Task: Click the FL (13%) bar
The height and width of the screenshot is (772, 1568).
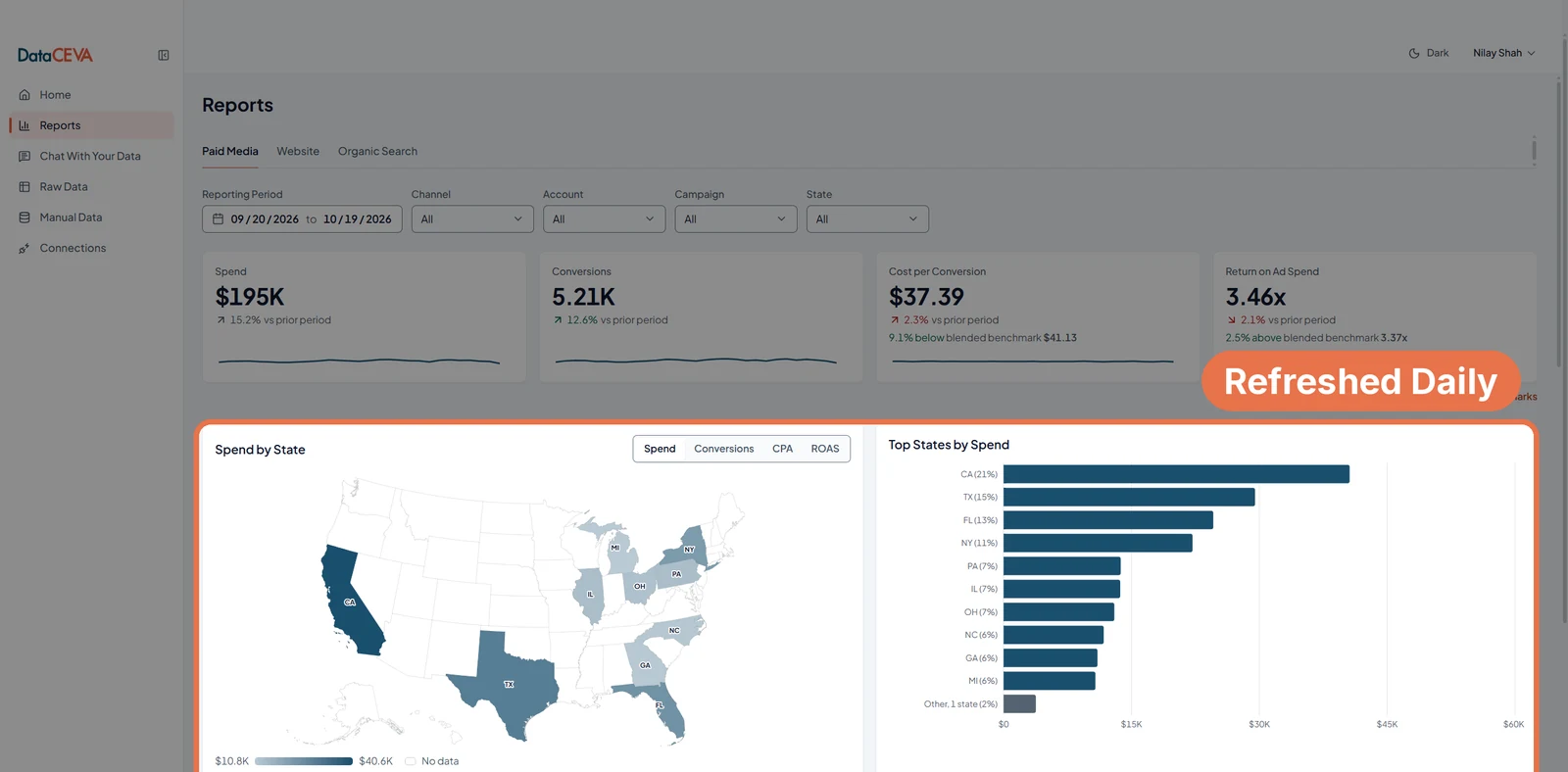Action: pos(1108,520)
